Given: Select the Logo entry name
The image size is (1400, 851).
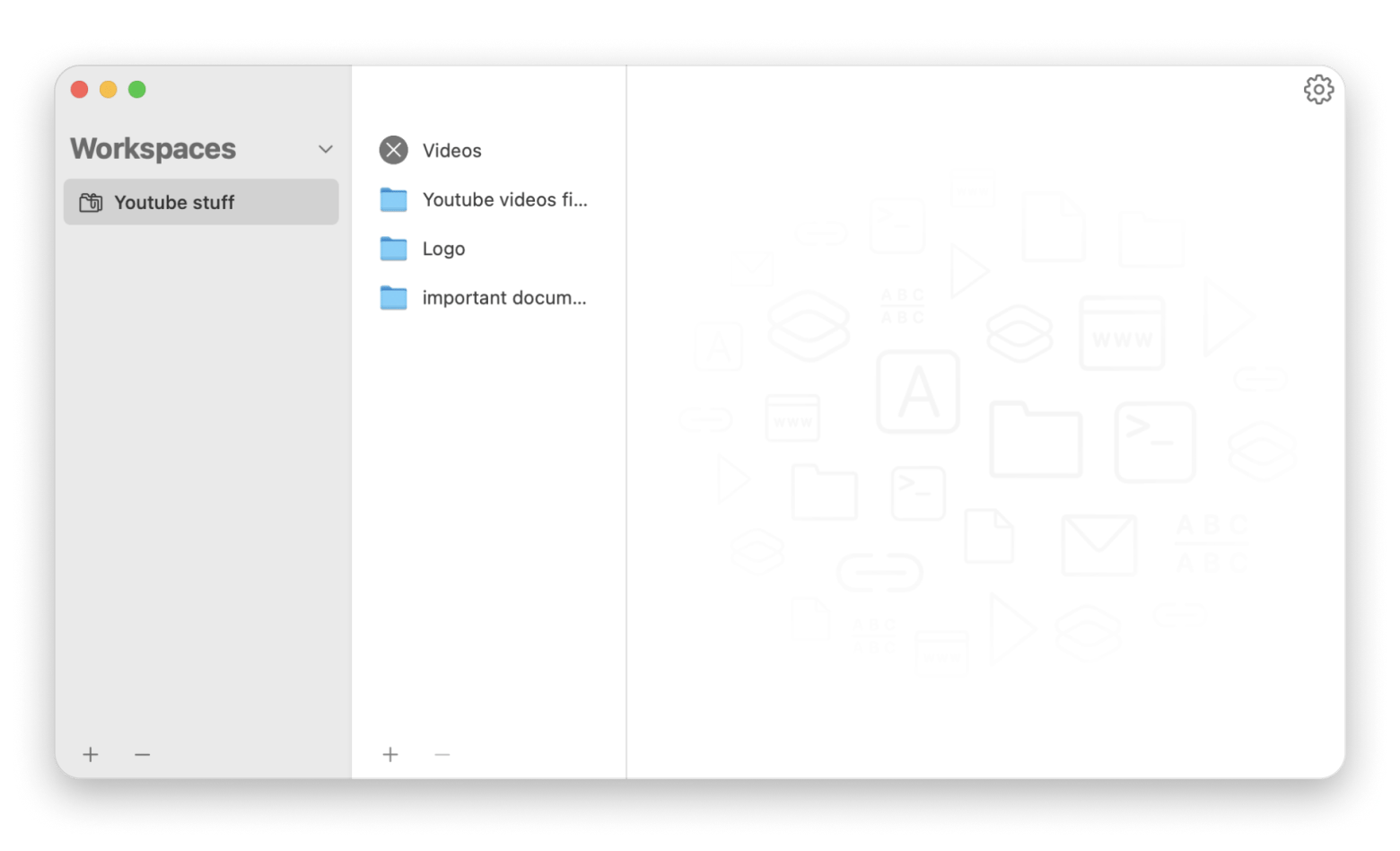Looking at the screenshot, I should pos(443,250).
